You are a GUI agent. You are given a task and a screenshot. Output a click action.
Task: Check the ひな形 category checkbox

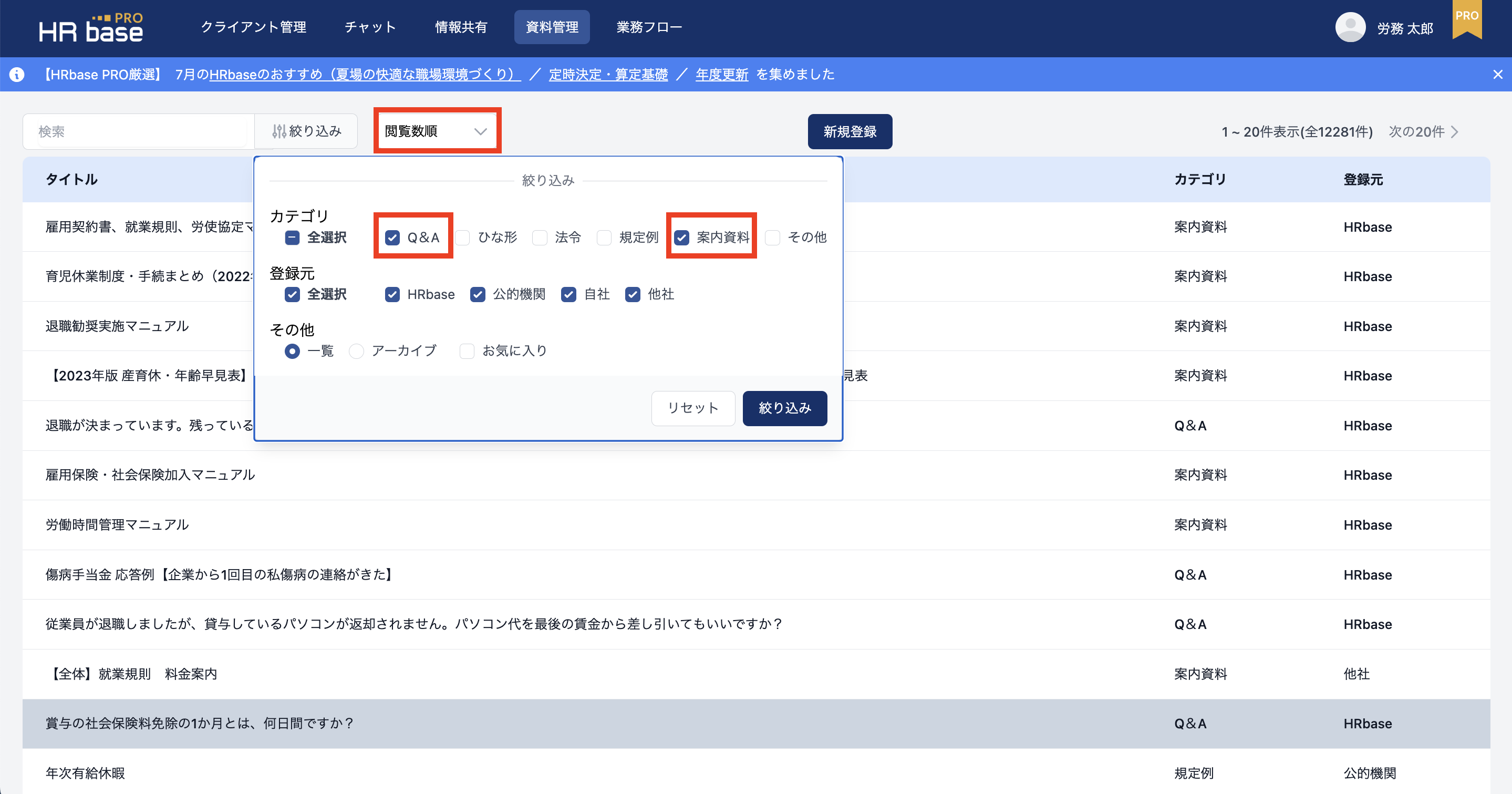coord(462,238)
